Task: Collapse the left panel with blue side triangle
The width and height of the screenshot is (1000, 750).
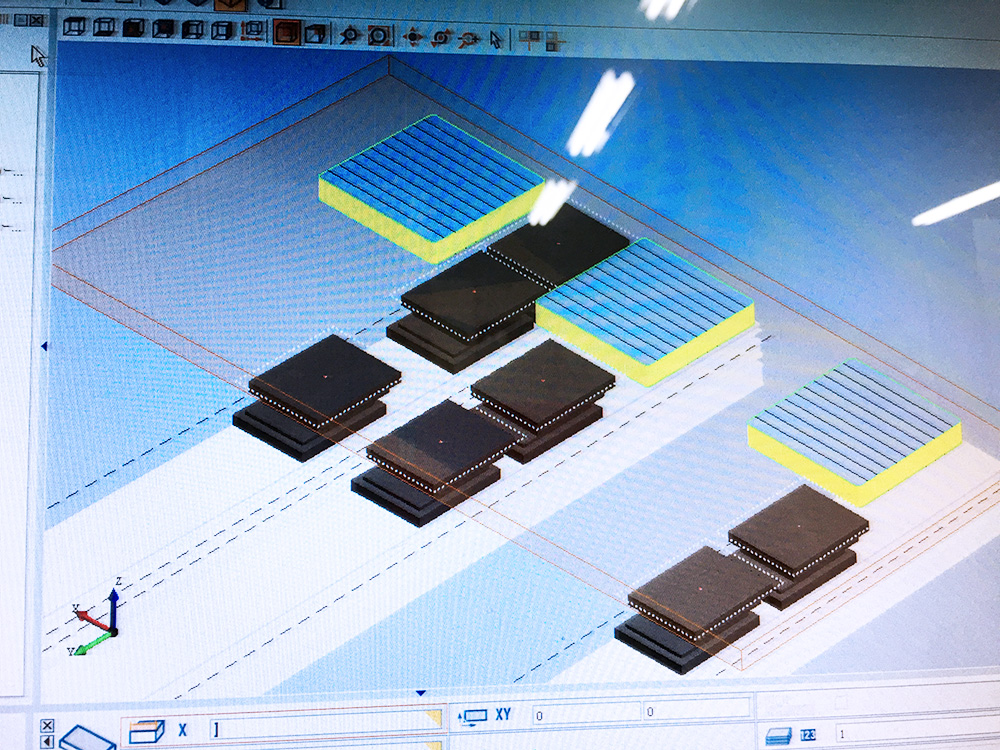Action: click(x=44, y=346)
